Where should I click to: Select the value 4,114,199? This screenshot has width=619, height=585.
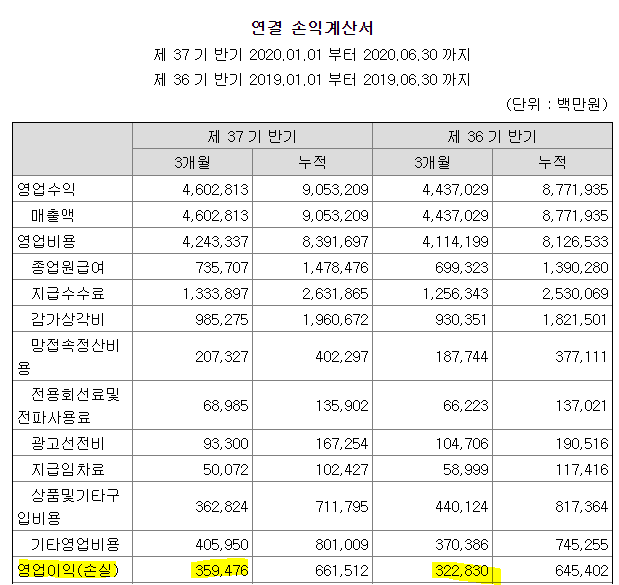coord(456,242)
